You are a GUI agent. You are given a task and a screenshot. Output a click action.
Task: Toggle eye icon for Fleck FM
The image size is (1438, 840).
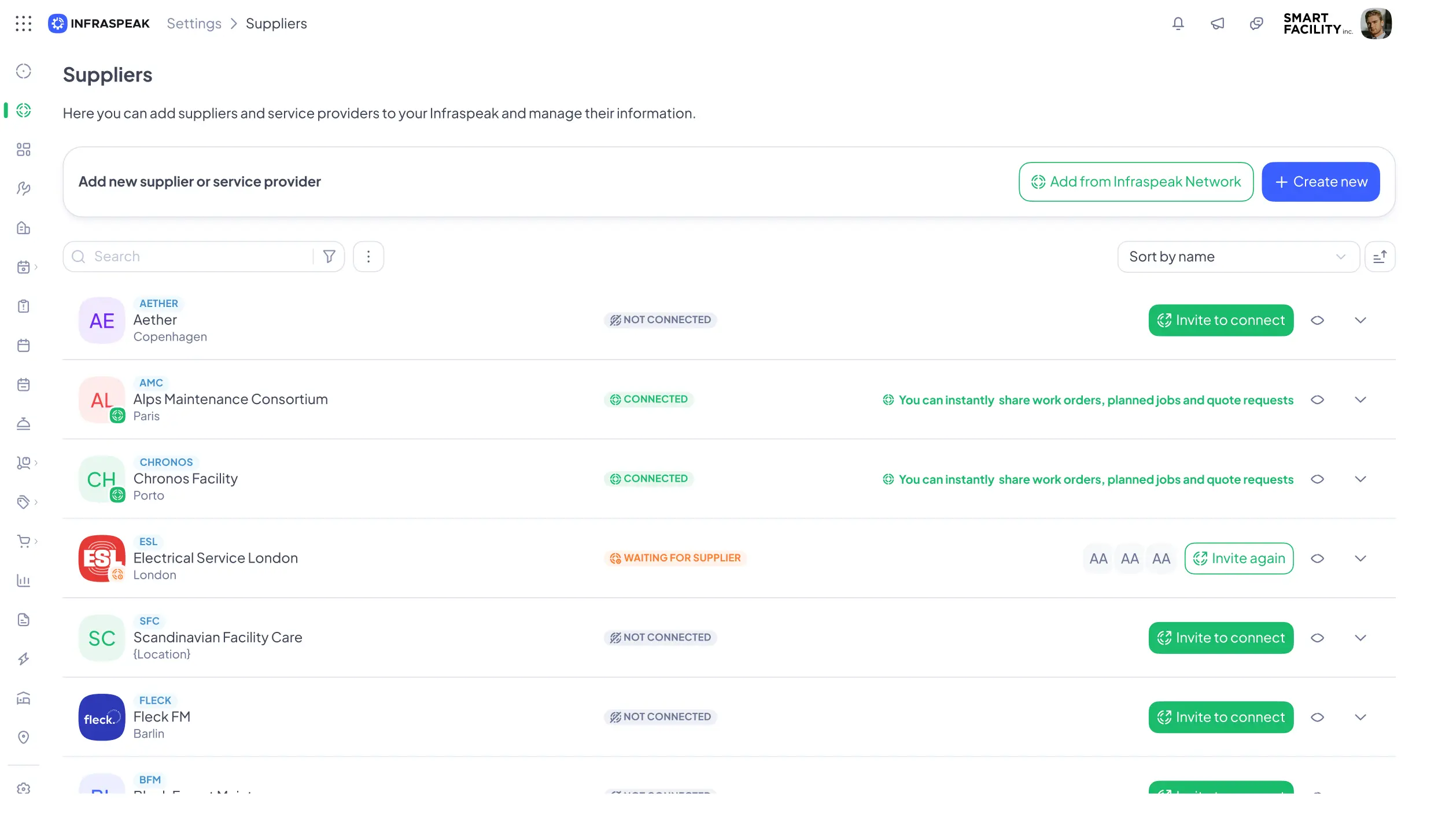pyautogui.click(x=1318, y=717)
